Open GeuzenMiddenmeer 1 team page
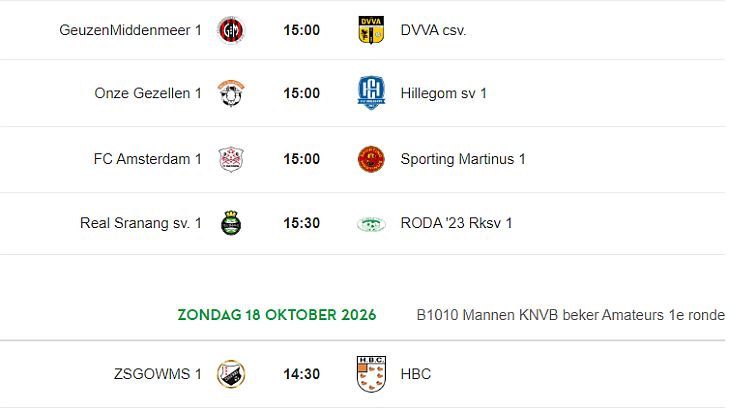The height and width of the screenshot is (408, 755). 130,30
